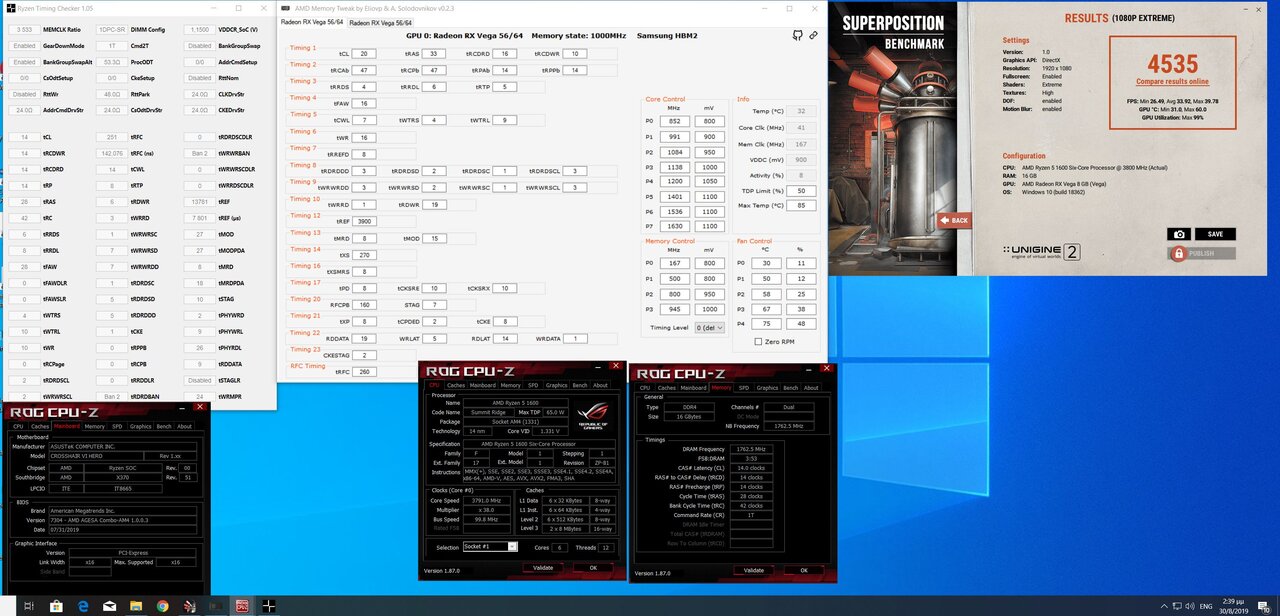Click Validate in the CPU-Z processor window
The image size is (1280, 616).
click(542, 567)
